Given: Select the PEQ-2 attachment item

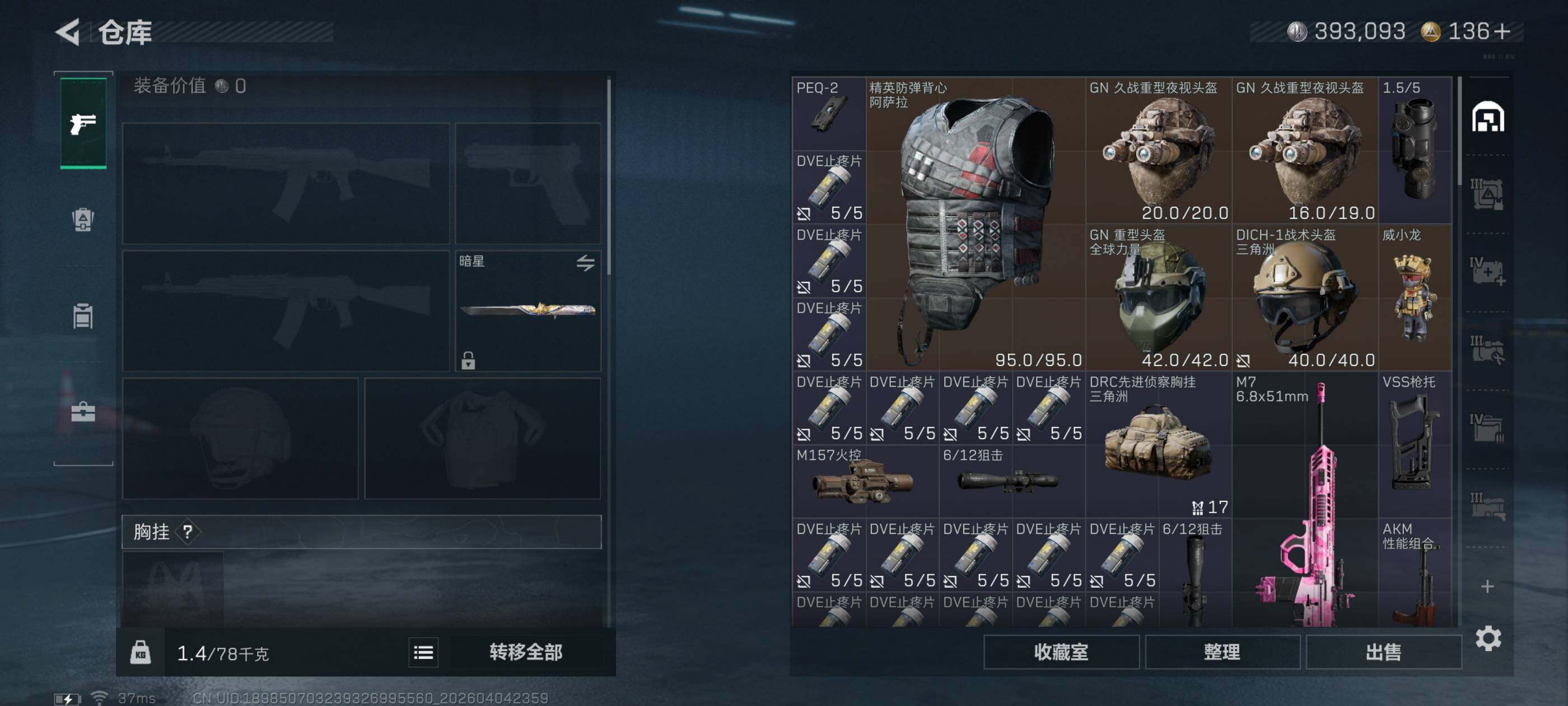Looking at the screenshot, I should tap(828, 113).
